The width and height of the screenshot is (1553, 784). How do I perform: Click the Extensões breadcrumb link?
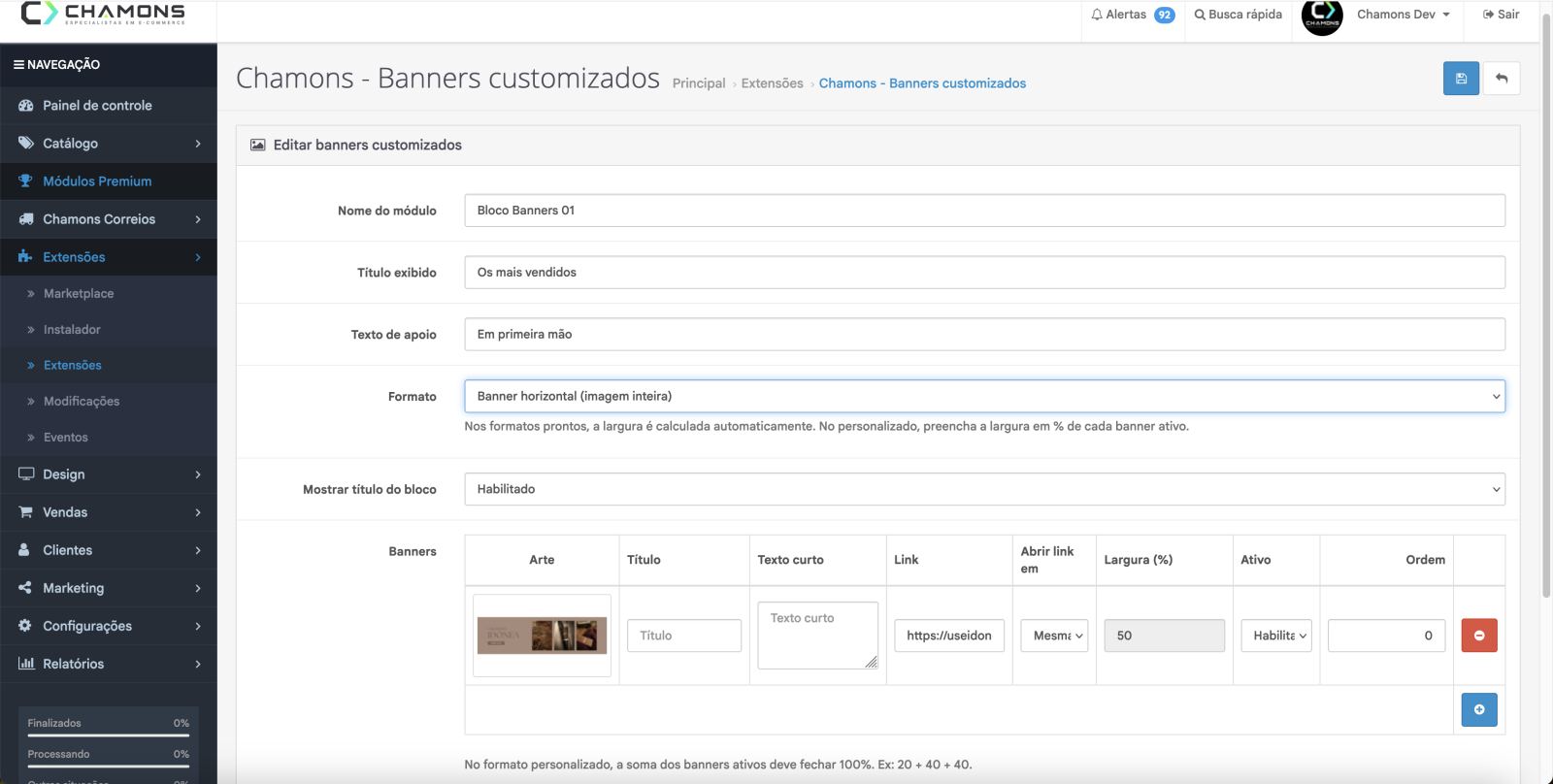773,83
